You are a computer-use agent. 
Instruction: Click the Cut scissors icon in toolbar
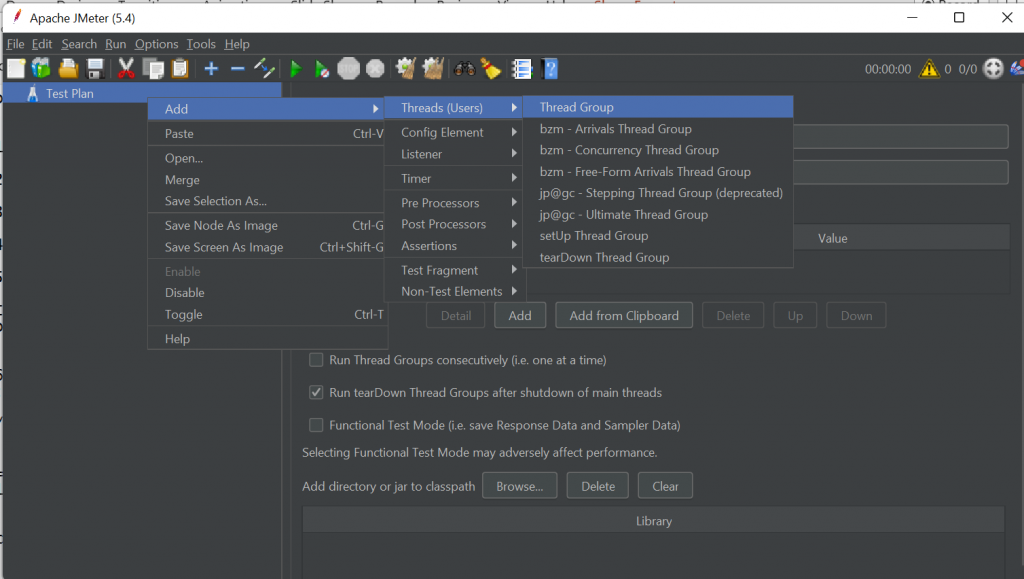point(126,69)
